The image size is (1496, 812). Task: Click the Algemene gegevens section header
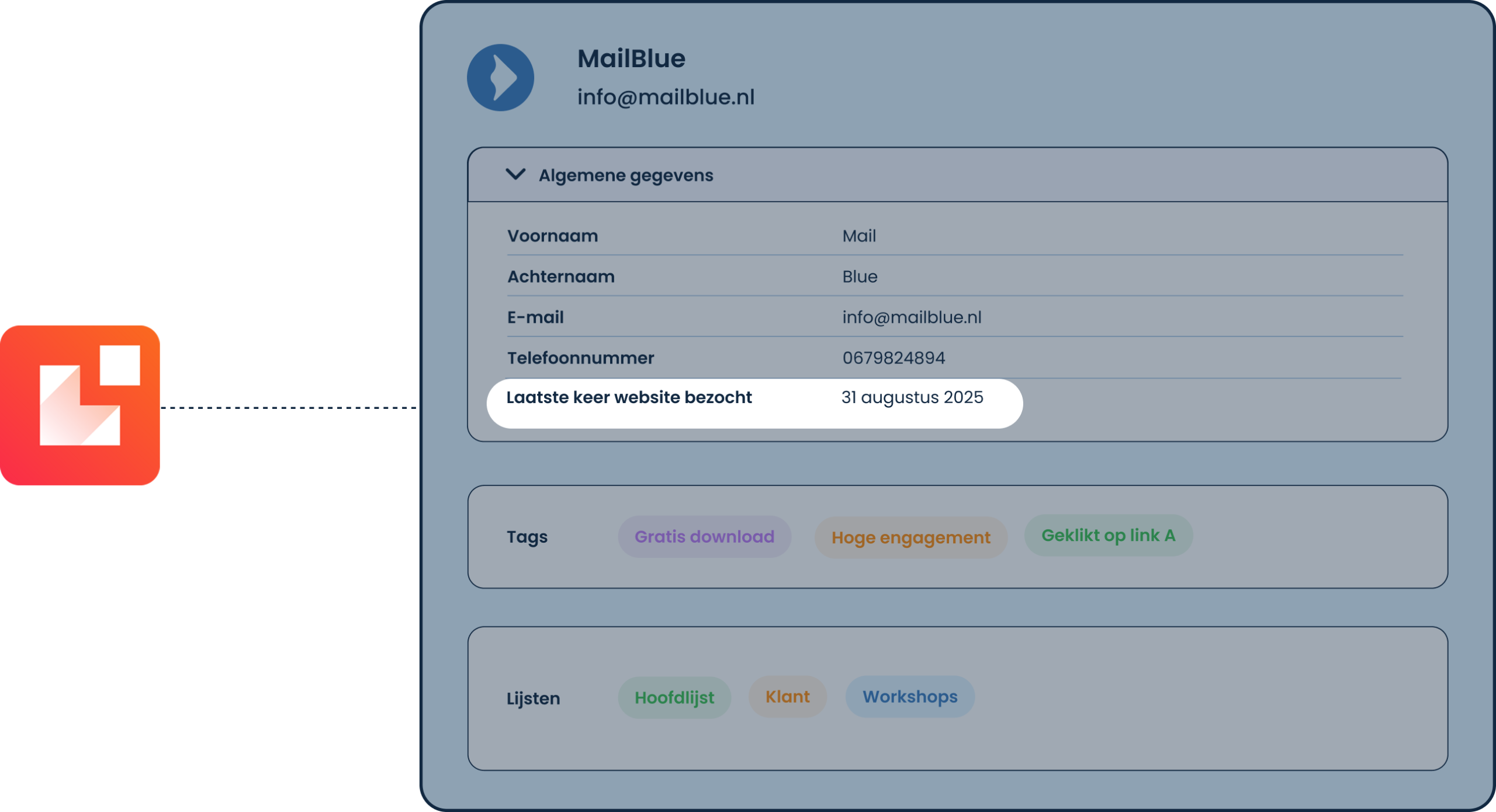(x=625, y=175)
